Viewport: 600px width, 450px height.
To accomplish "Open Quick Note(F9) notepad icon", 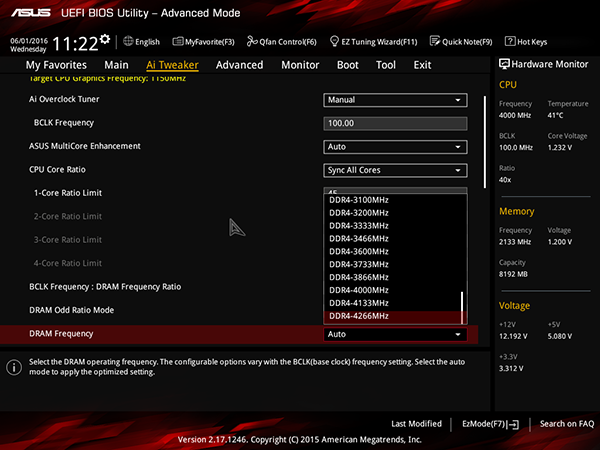I will pyautogui.click(x=435, y=41).
